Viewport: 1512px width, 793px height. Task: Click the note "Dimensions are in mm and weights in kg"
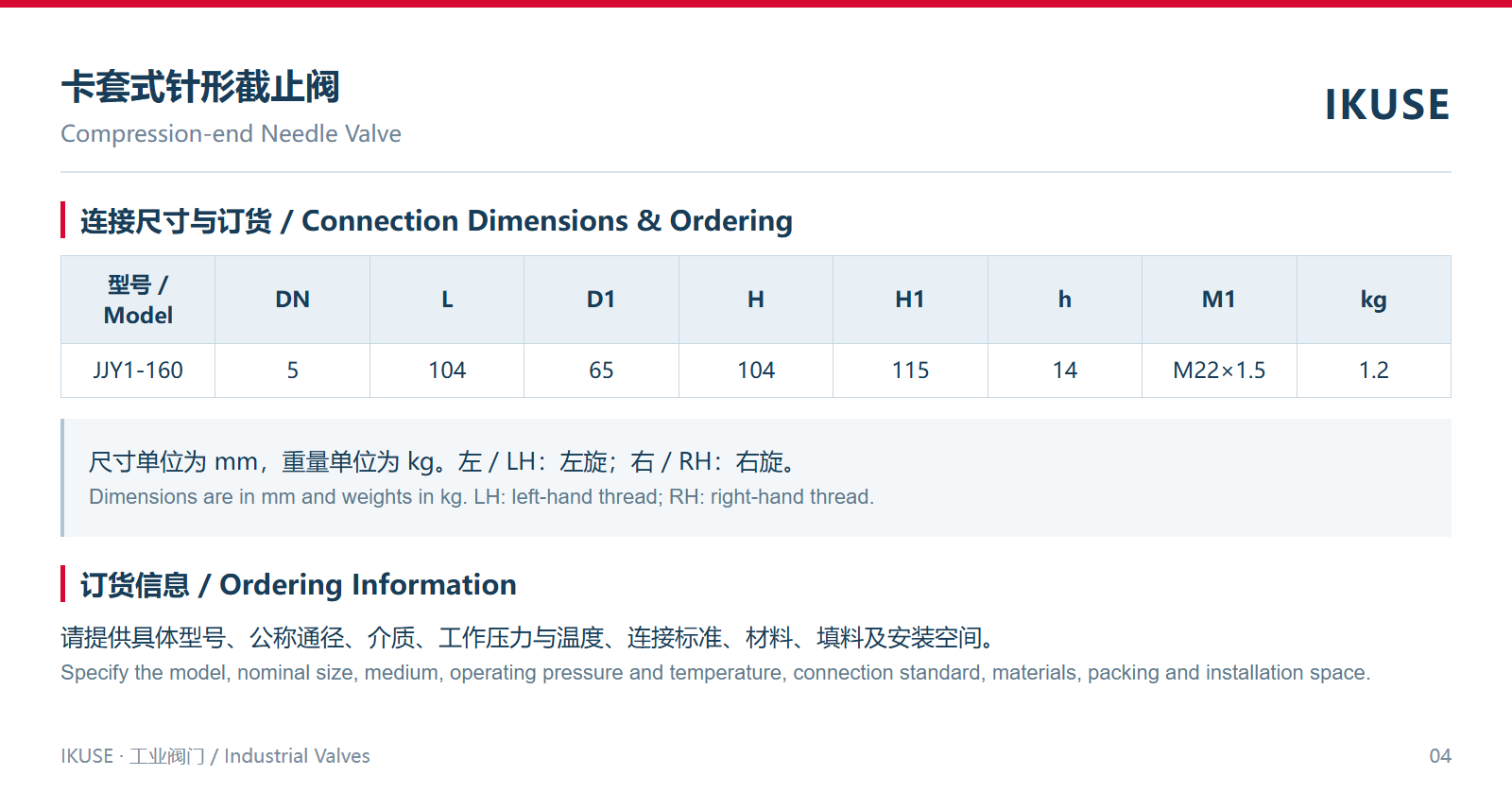pos(481,497)
